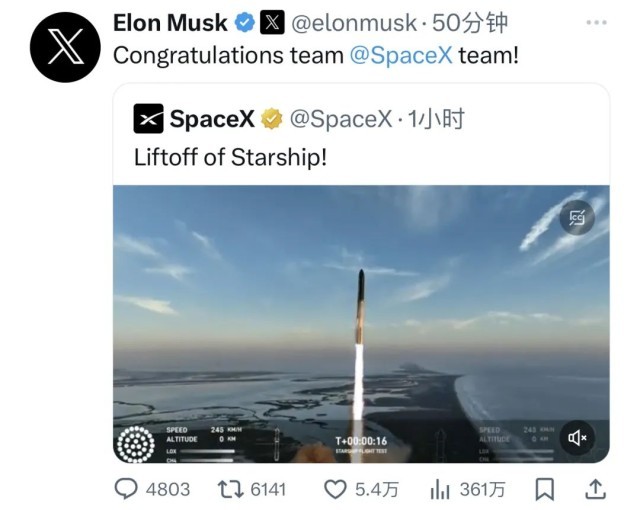Click Elon Musk's X profile avatar

[66, 47]
